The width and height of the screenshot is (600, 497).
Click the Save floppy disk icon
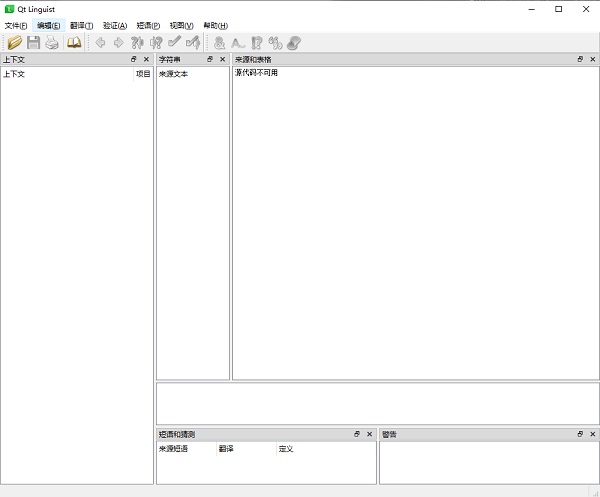pyautogui.click(x=33, y=42)
